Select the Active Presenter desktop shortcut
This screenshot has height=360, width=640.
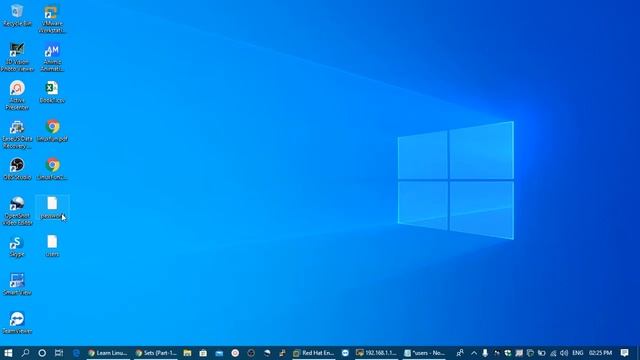17,95
